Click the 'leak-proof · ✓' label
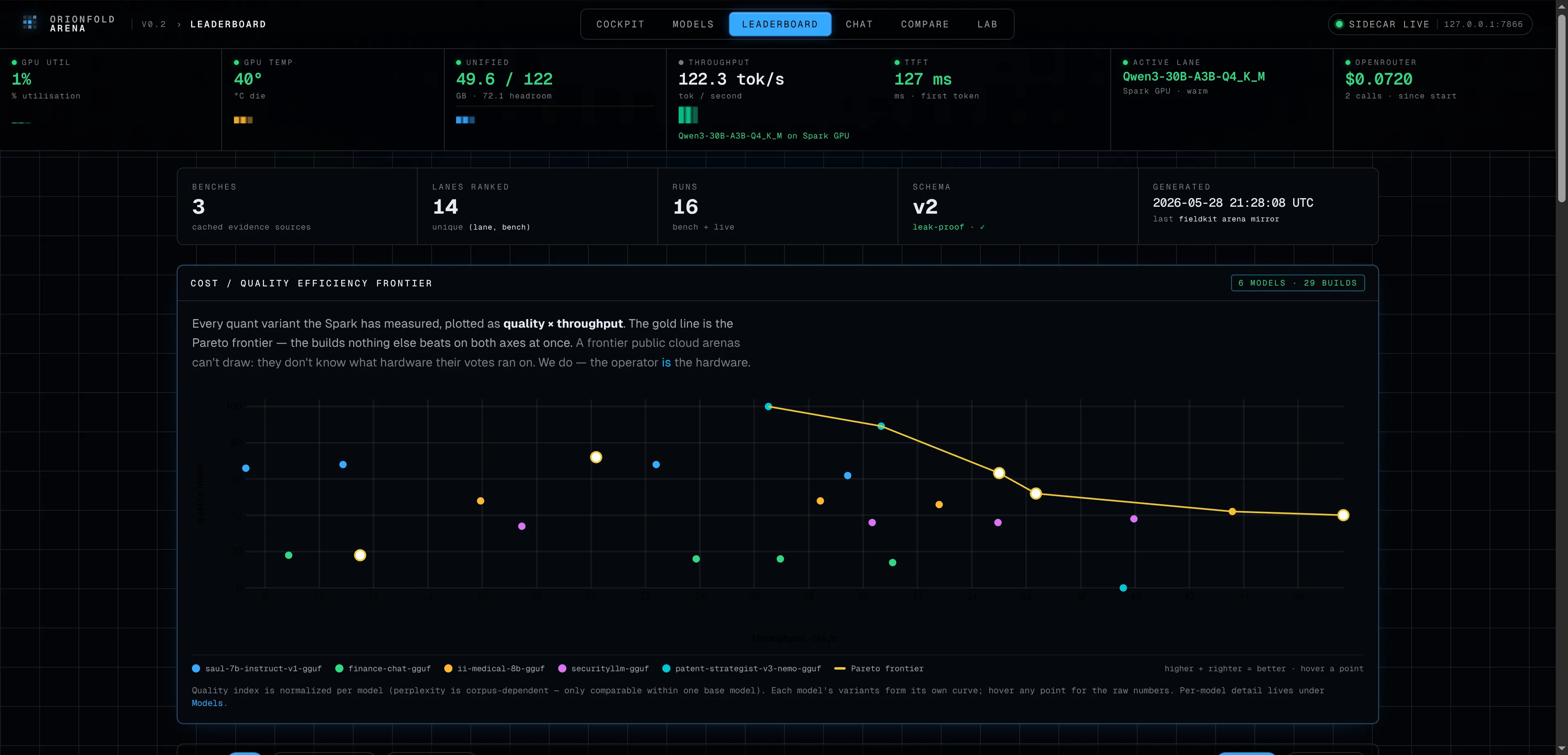 (948, 227)
